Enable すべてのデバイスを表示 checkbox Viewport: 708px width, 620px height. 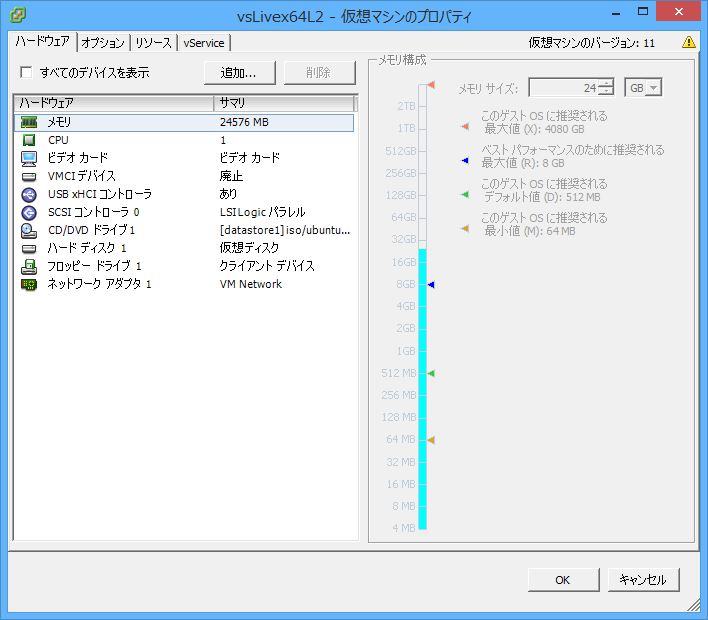(26, 72)
